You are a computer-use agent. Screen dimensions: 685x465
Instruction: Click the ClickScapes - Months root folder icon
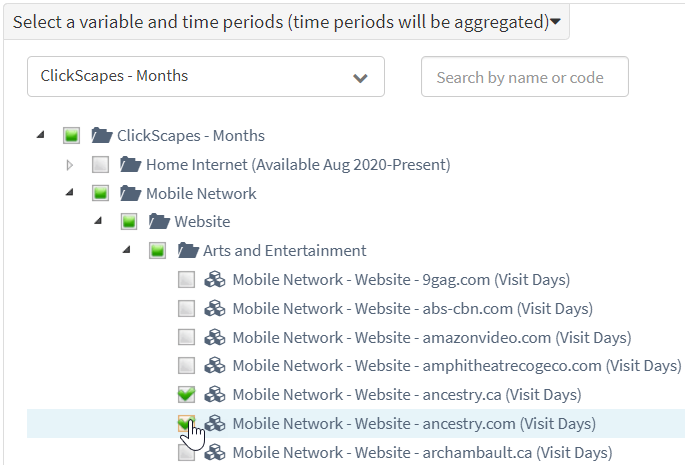point(102,135)
